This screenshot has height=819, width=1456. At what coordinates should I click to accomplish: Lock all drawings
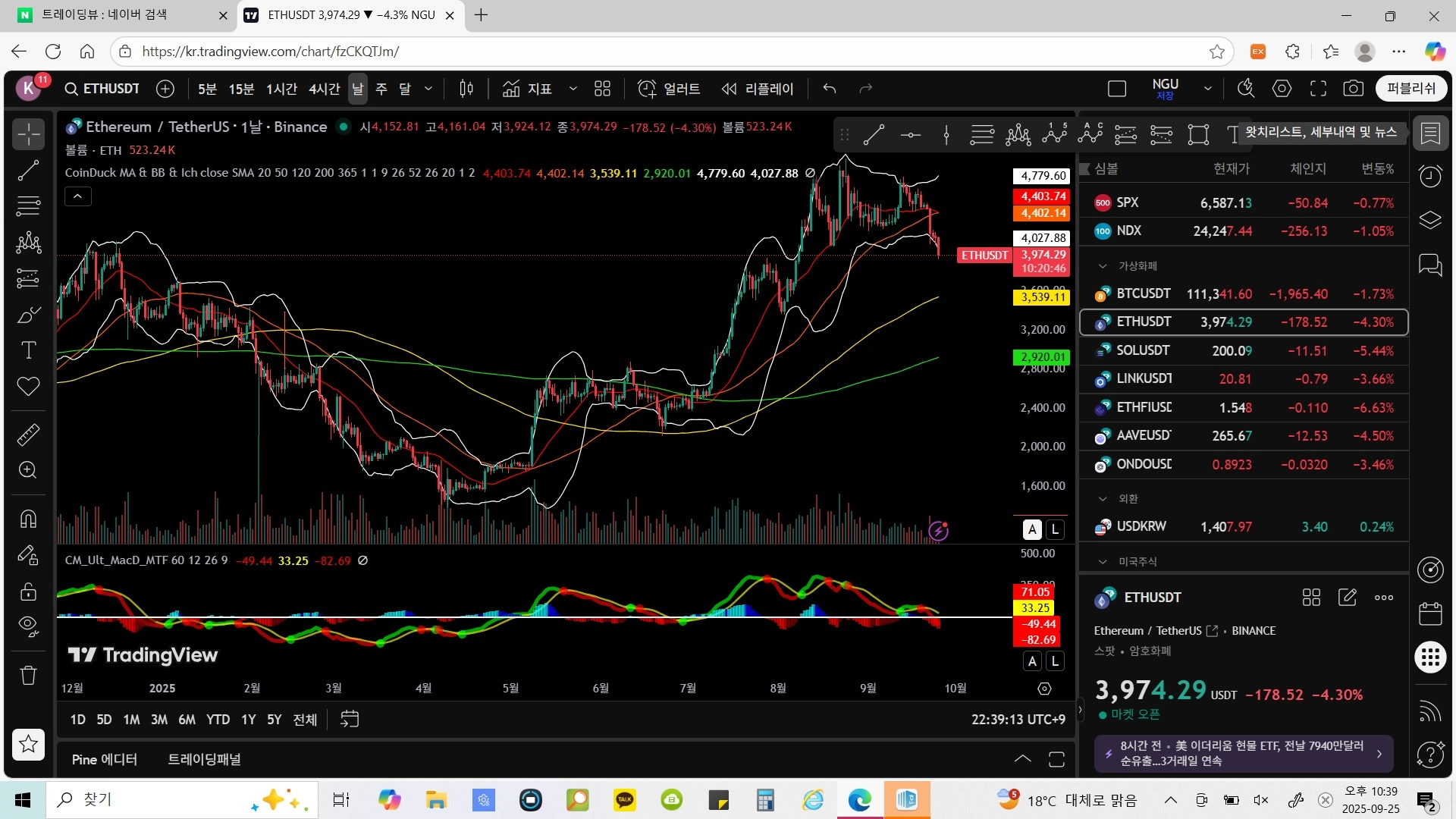tap(29, 591)
